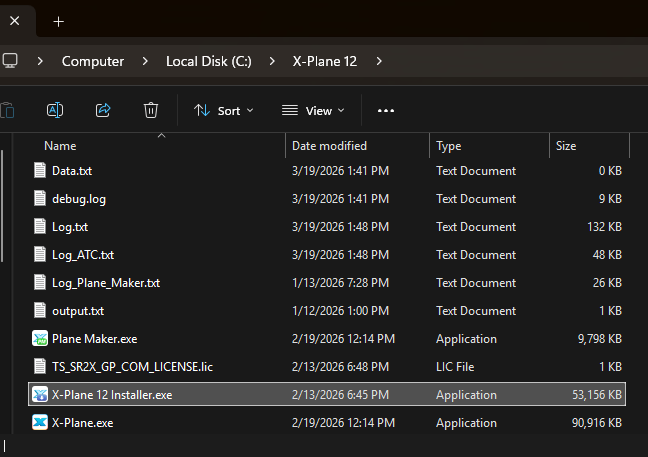Expand chevron after Computer breadcrumb
Image resolution: width=648 pixels, height=457 pixels.
click(x=145, y=61)
